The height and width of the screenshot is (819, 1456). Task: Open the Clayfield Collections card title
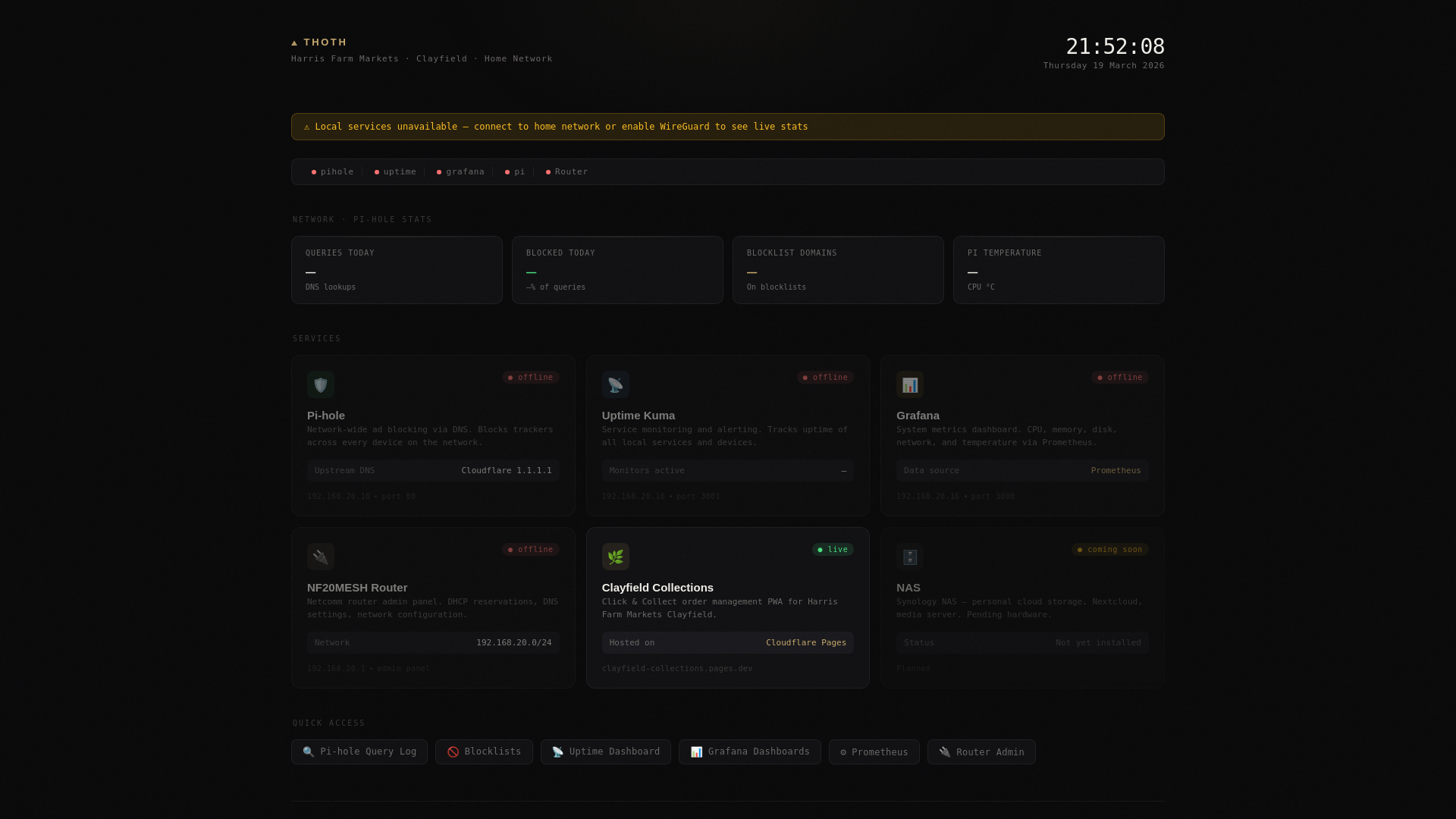[657, 588]
